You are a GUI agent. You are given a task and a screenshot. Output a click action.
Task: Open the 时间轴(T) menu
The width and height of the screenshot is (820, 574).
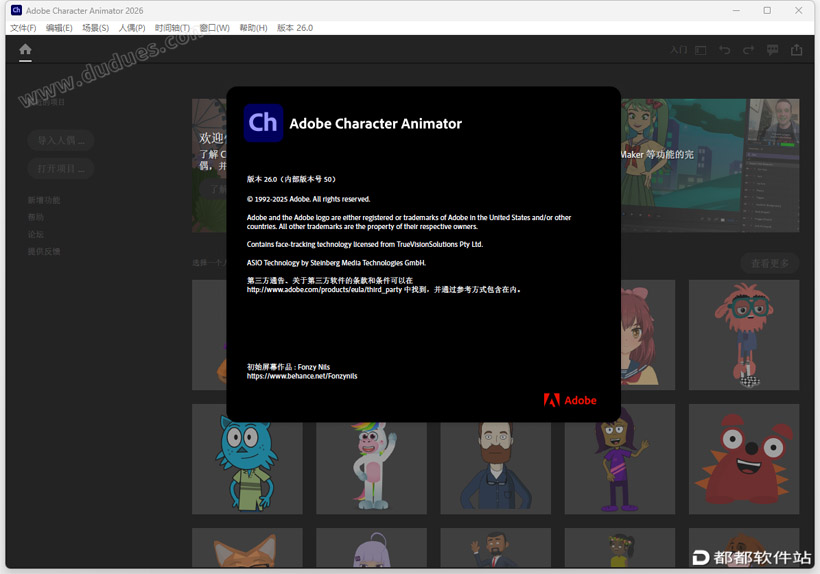pyautogui.click(x=172, y=28)
